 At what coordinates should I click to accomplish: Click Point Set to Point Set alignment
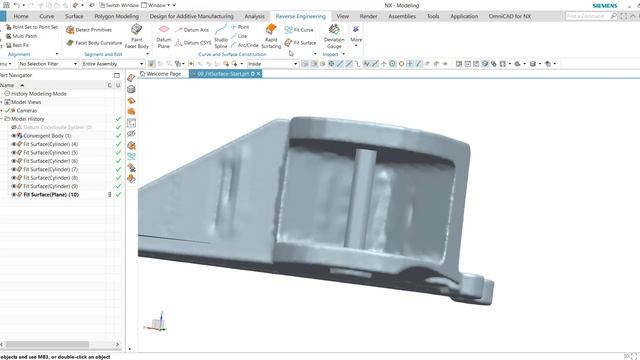(31, 27)
